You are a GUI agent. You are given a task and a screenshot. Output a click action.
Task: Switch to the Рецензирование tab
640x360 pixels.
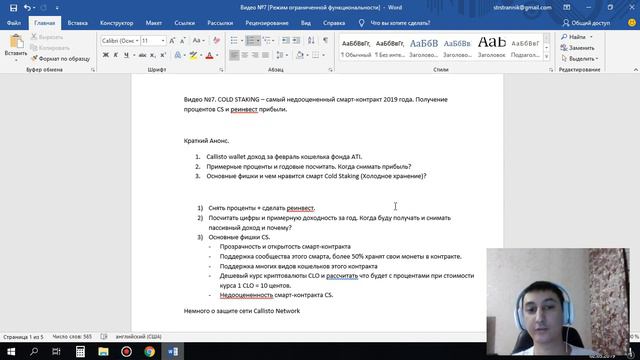coord(267,23)
